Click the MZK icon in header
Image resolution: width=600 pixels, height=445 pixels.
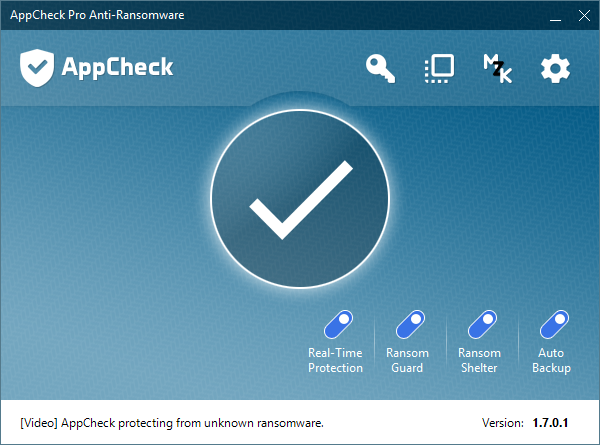(497, 69)
